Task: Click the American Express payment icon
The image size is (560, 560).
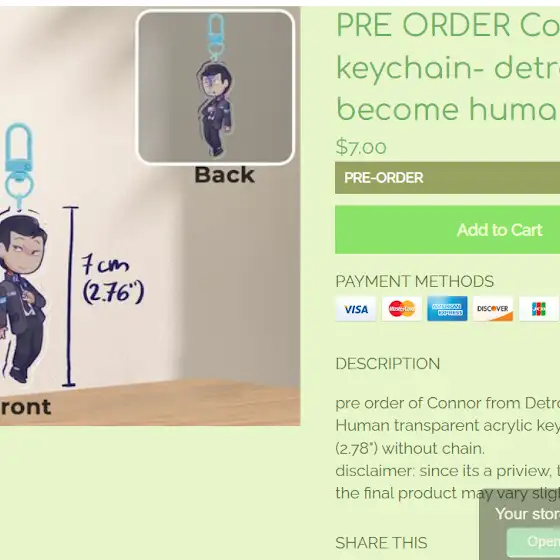Action: [x=447, y=309]
